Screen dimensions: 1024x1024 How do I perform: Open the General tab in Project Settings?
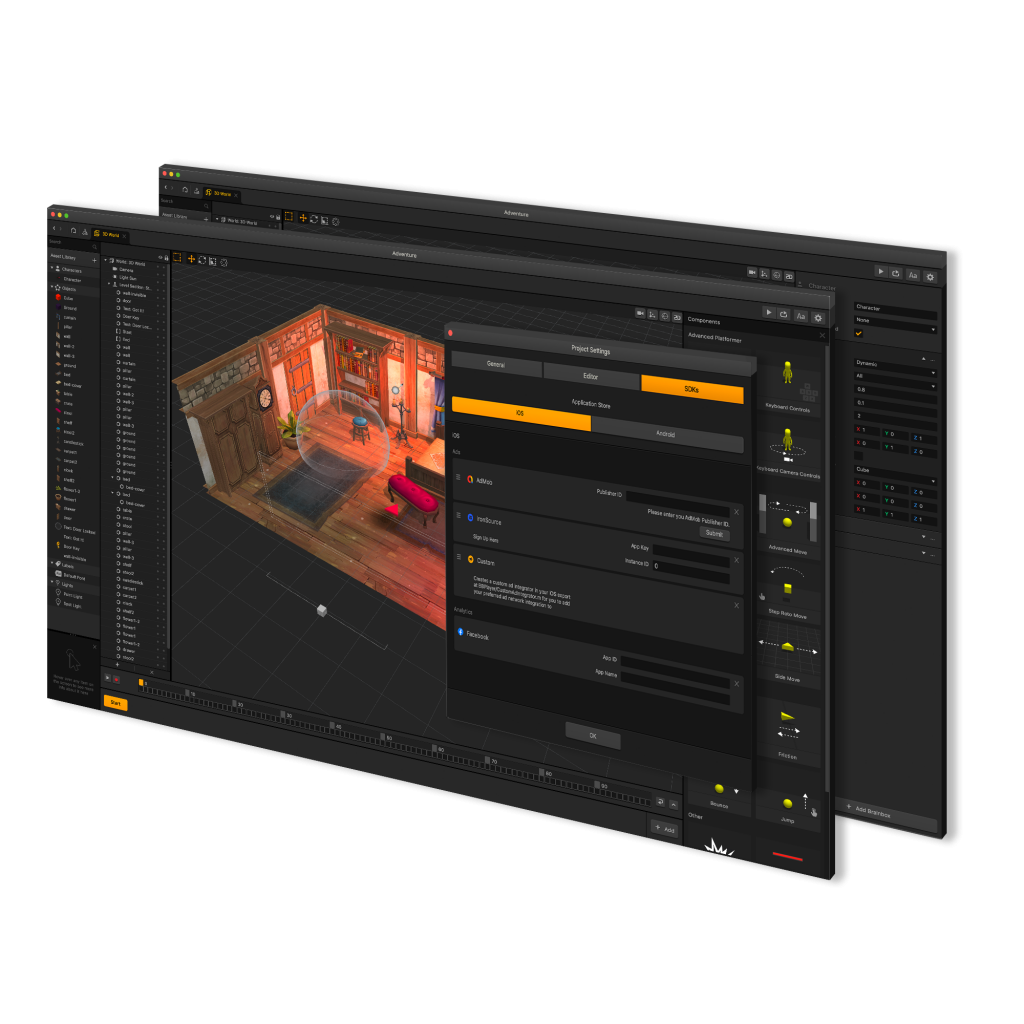495,364
